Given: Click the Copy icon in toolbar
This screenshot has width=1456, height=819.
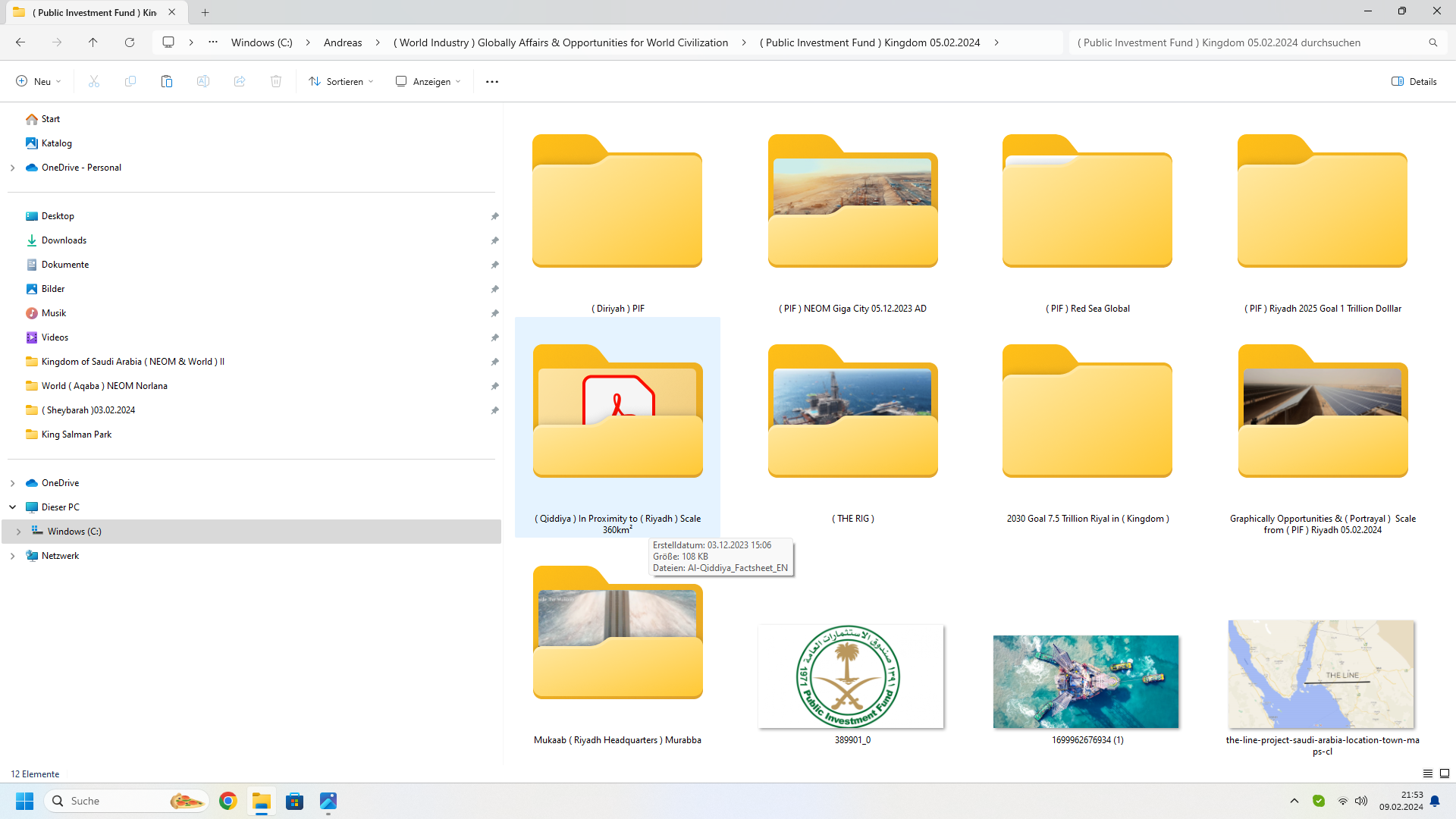Looking at the screenshot, I should tap(130, 81).
